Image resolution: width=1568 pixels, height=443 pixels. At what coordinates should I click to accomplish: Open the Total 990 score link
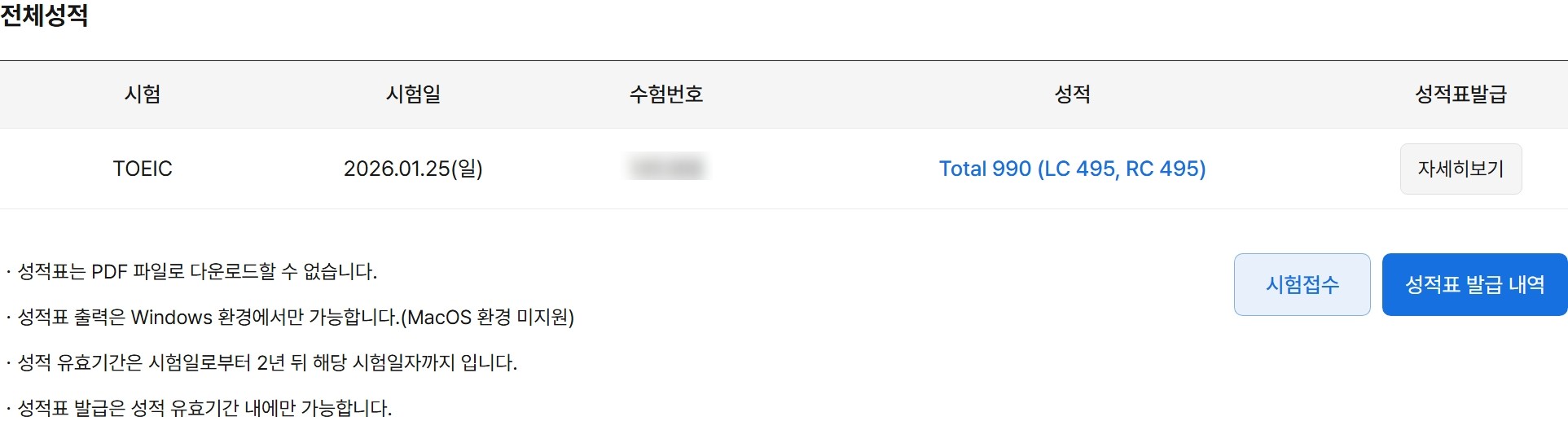[1072, 169]
